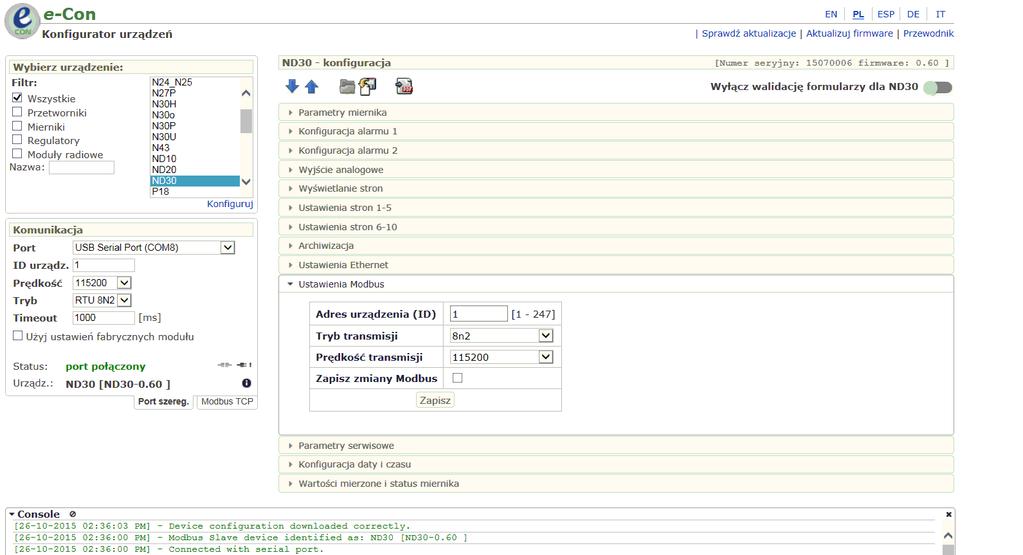Expand Ustawienia stron 1-5 section
1023x555 pixels.
click(616, 207)
